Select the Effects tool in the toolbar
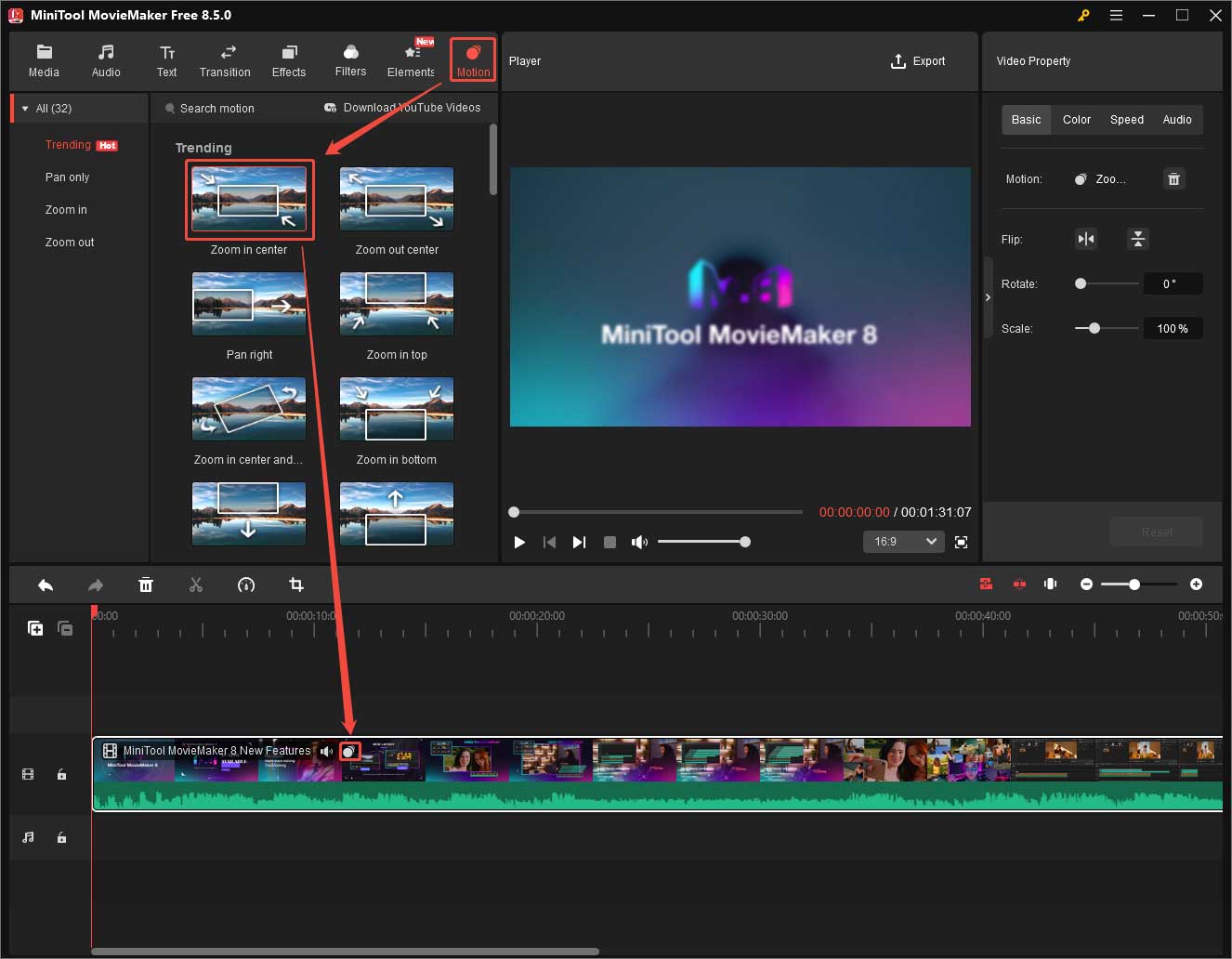This screenshot has width=1232, height=959. pyautogui.click(x=289, y=59)
